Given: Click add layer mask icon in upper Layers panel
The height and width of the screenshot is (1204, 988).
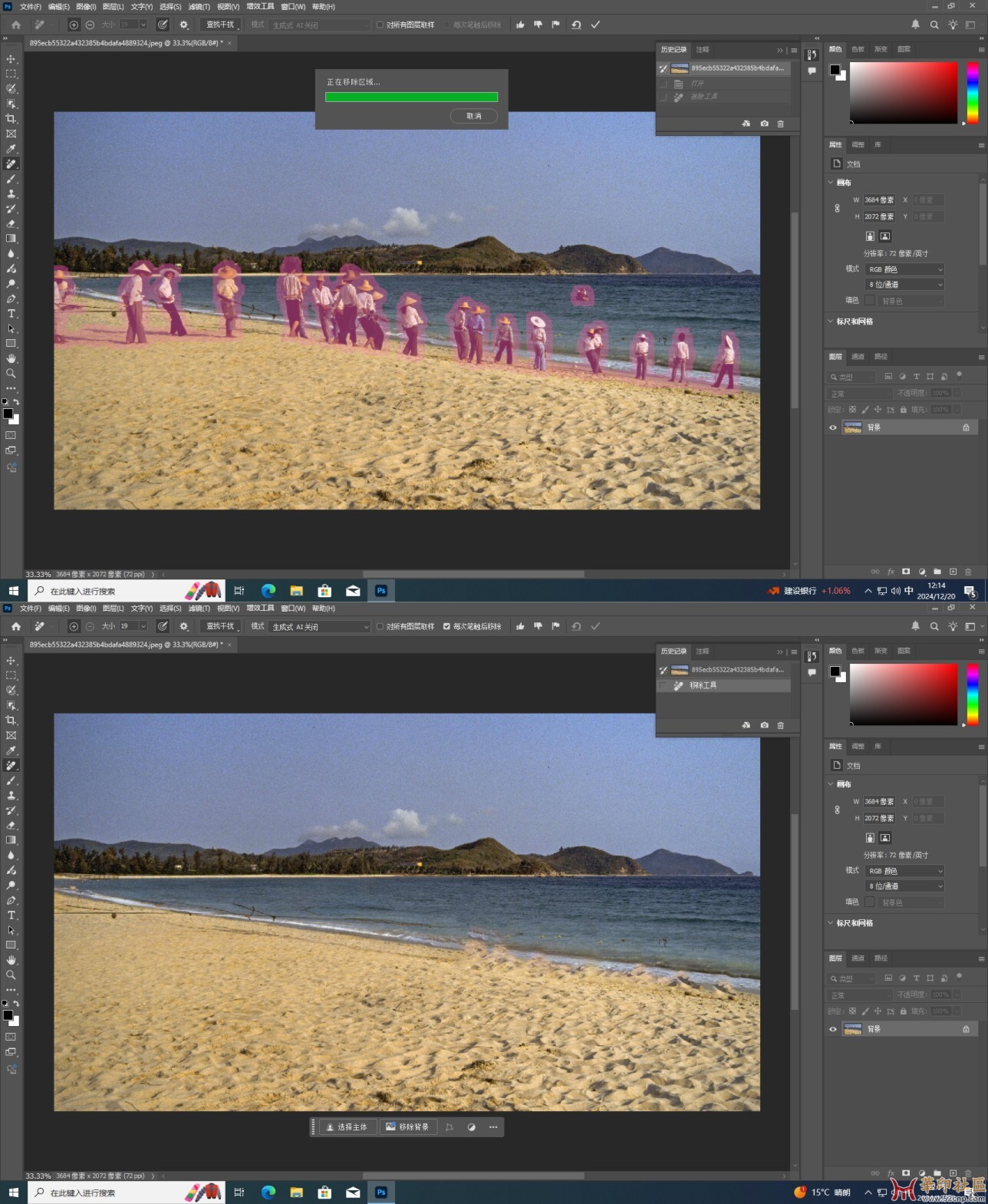Looking at the screenshot, I should (906, 572).
